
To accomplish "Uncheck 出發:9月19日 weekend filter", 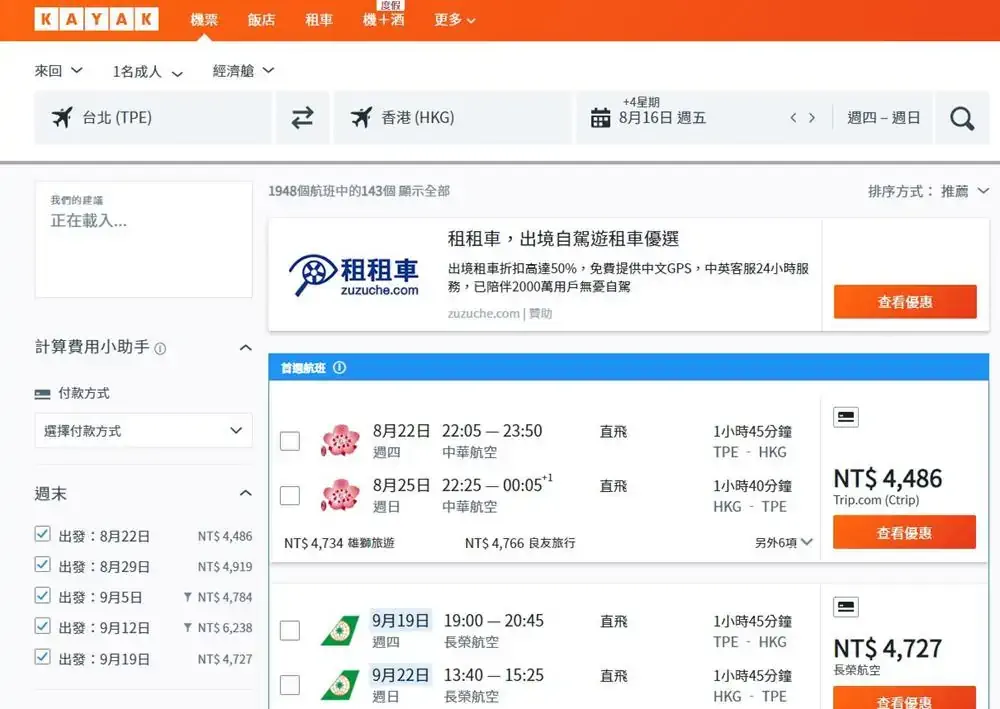I will (x=42, y=657).
